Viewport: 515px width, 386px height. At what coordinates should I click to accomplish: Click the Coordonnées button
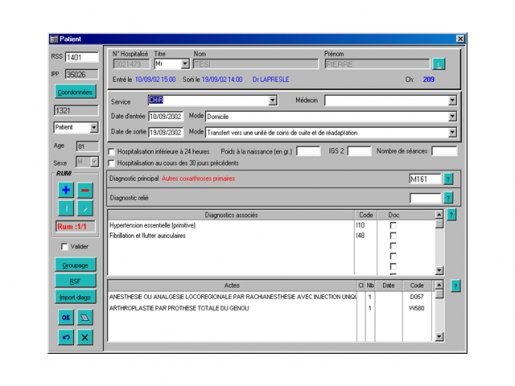point(75,92)
